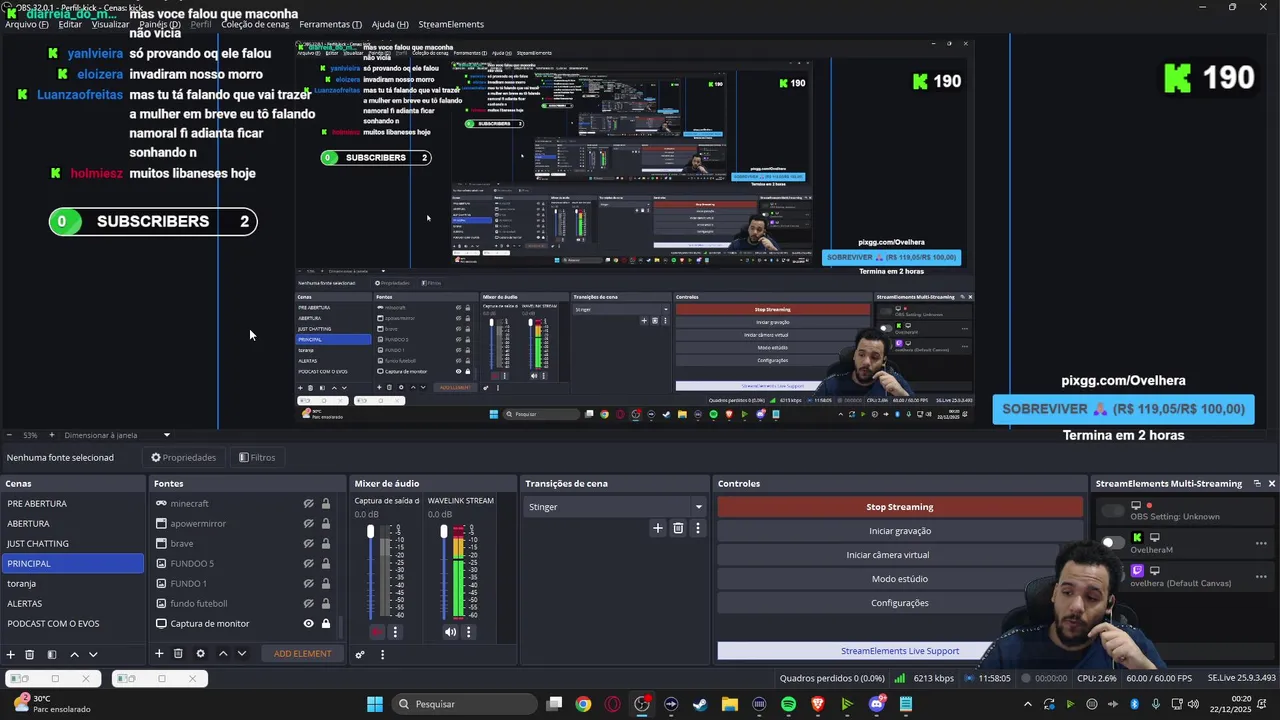Open Editar menu
The image size is (1280, 720).
pos(70,24)
